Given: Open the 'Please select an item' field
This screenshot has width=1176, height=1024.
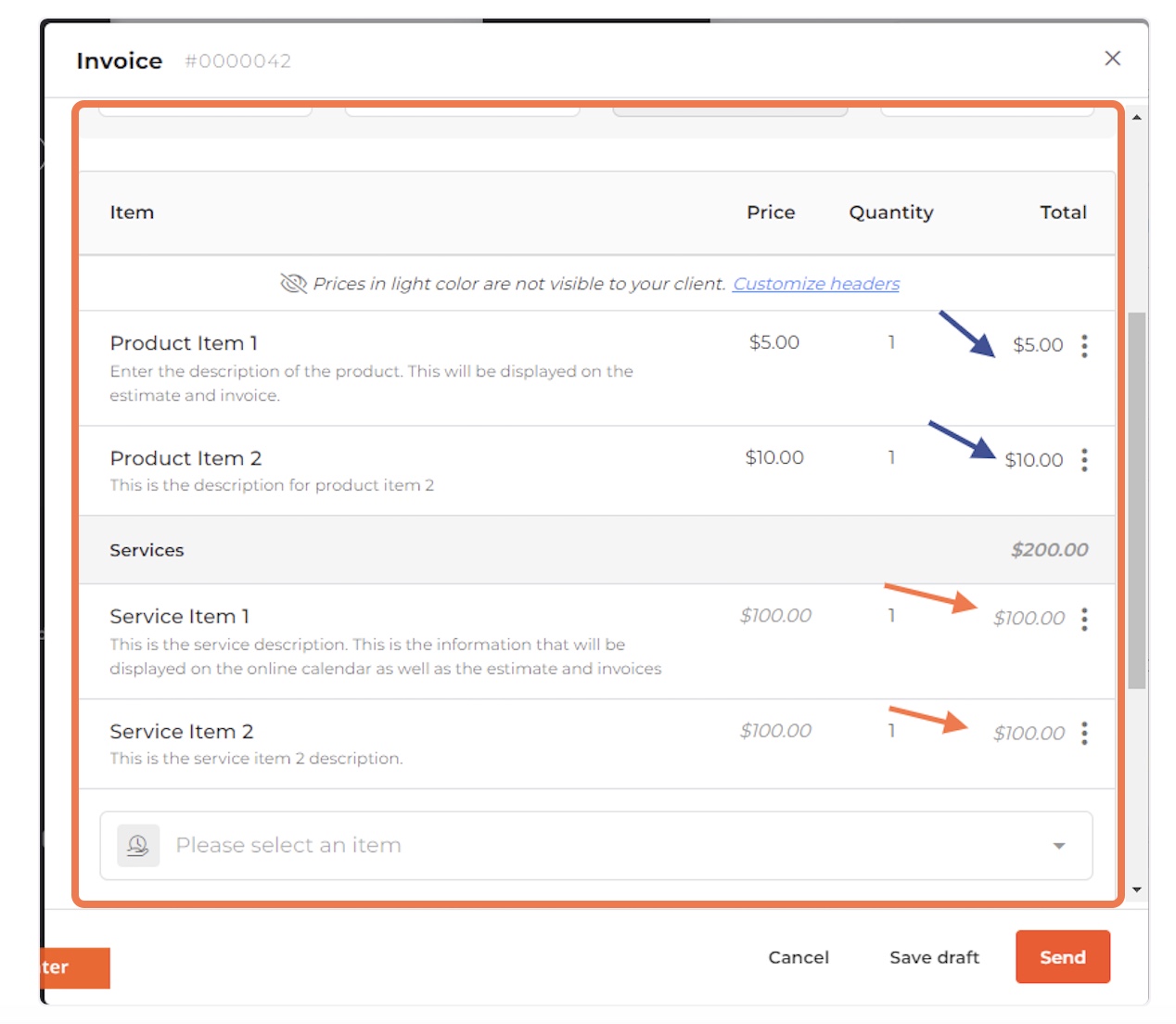Looking at the screenshot, I should (x=596, y=846).
